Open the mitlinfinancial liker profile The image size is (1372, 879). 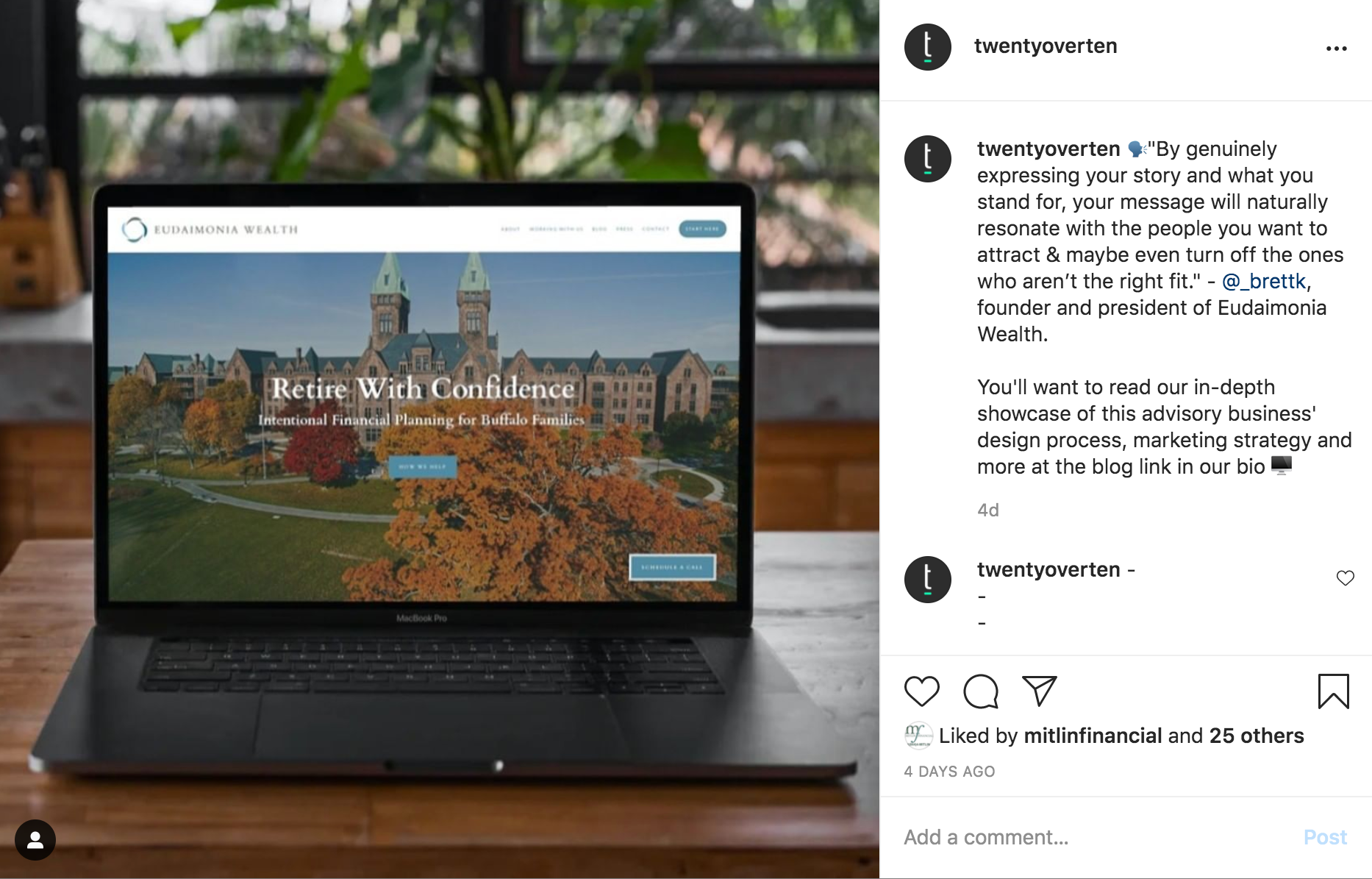[x=1093, y=736]
